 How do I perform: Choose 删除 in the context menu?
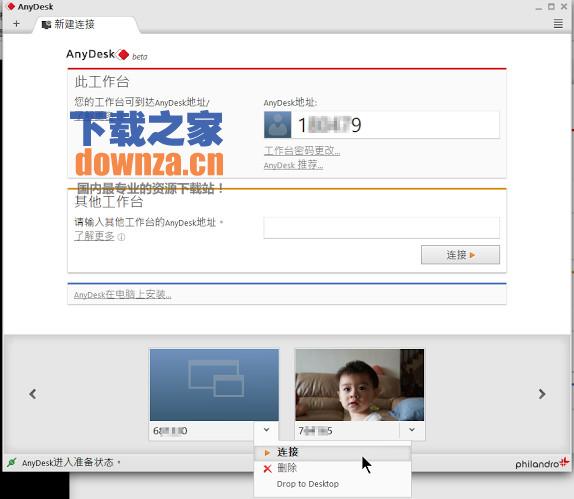(x=332, y=468)
